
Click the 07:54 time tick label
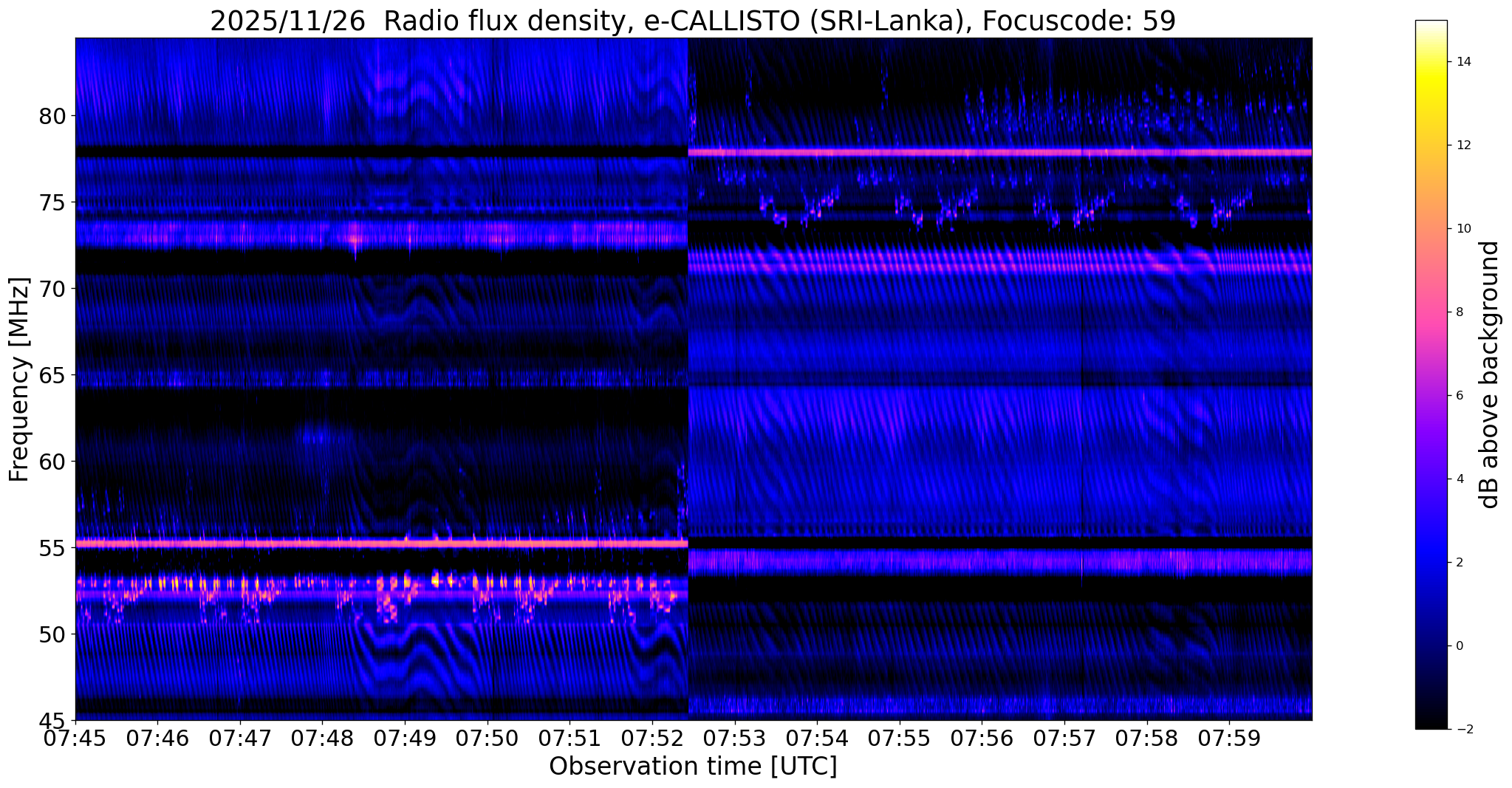(x=817, y=738)
